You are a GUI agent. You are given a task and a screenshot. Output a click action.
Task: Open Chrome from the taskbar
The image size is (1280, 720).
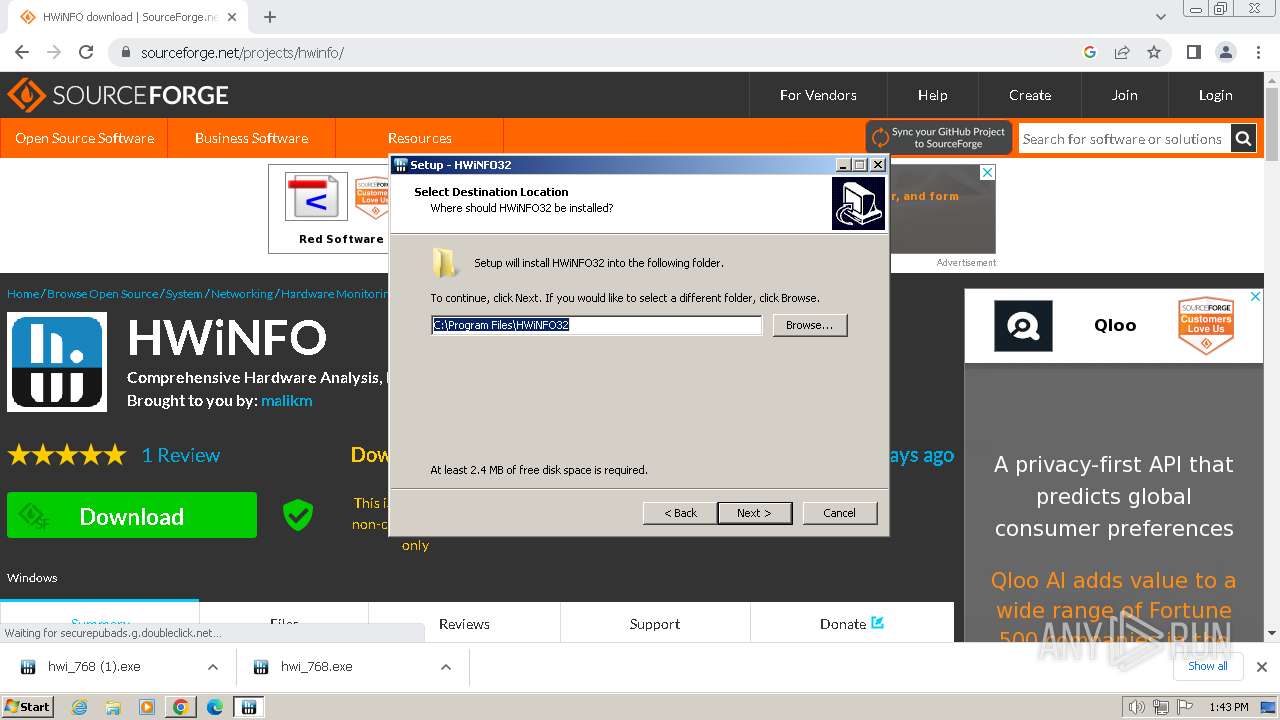(x=180, y=707)
